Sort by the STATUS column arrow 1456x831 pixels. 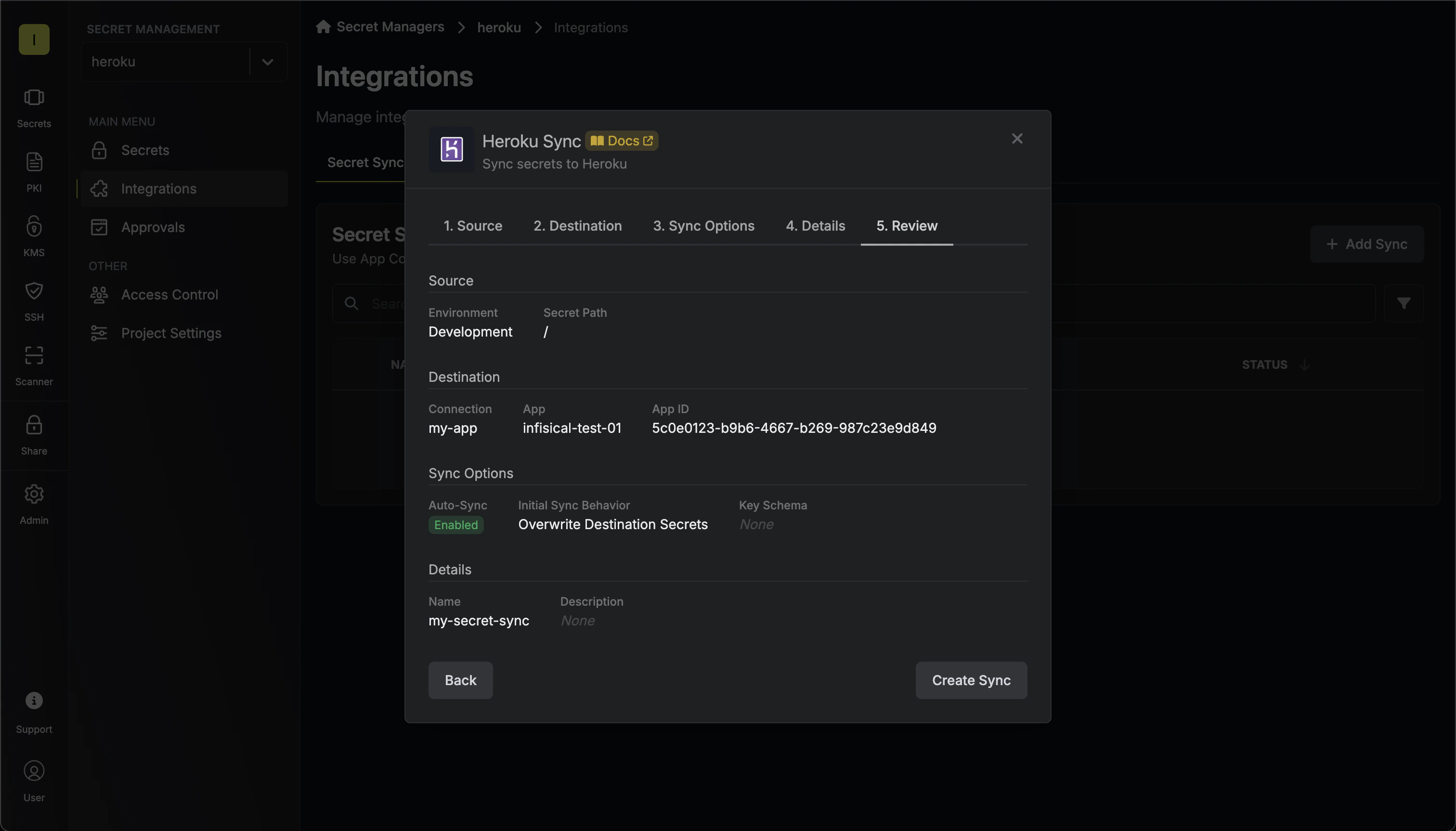(1304, 364)
